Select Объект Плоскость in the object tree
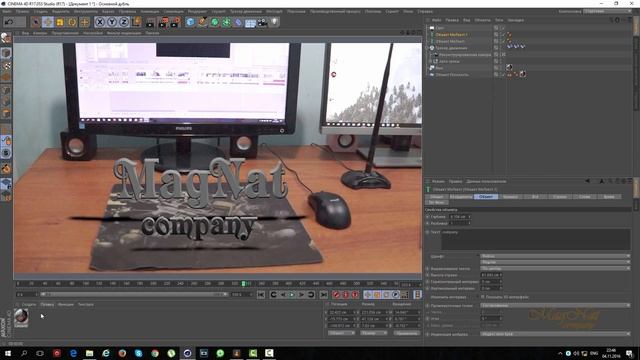This screenshot has width=640, height=360. tap(452, 75)
